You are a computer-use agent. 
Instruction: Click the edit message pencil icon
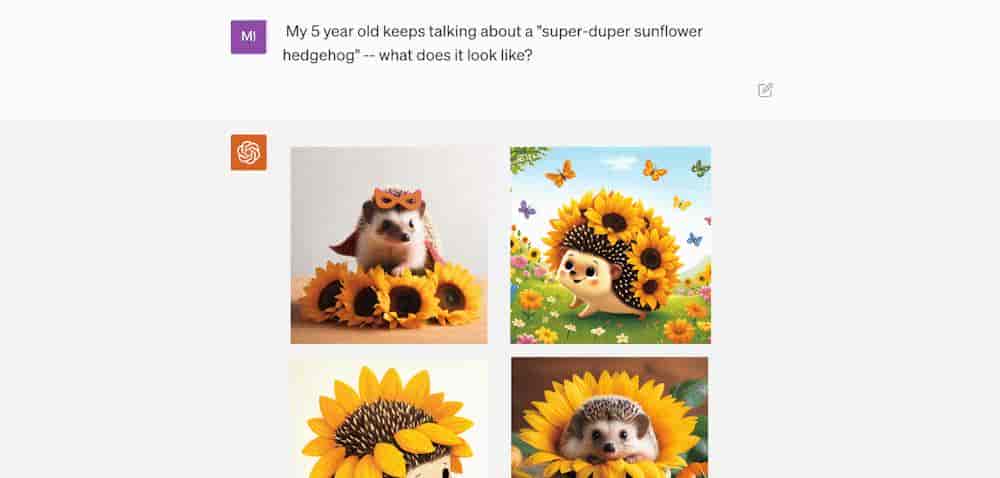click(x=765, y=90)
